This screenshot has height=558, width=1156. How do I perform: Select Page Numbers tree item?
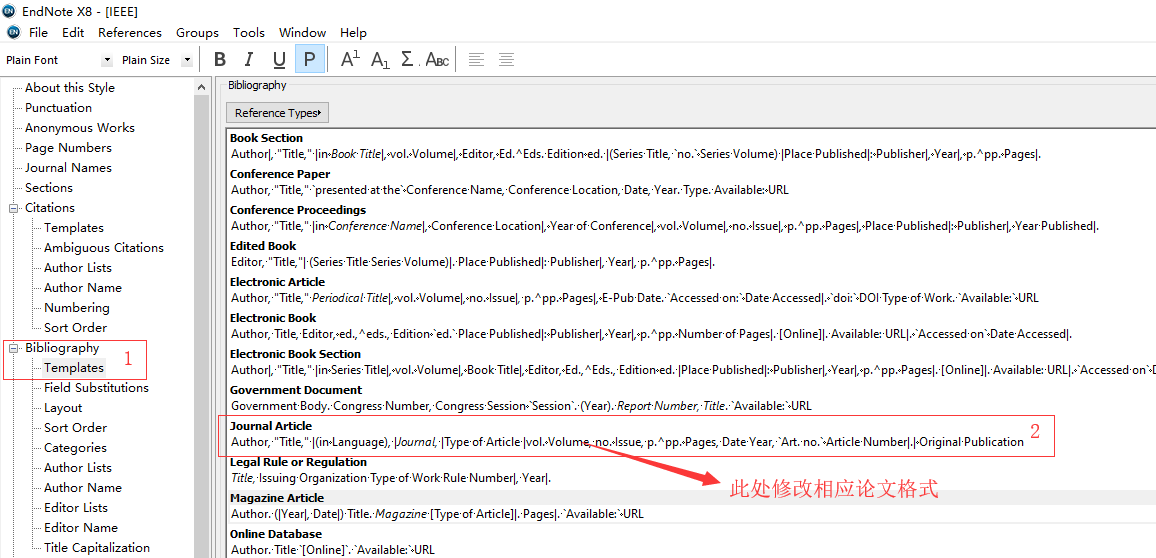(x=68, y=147)
